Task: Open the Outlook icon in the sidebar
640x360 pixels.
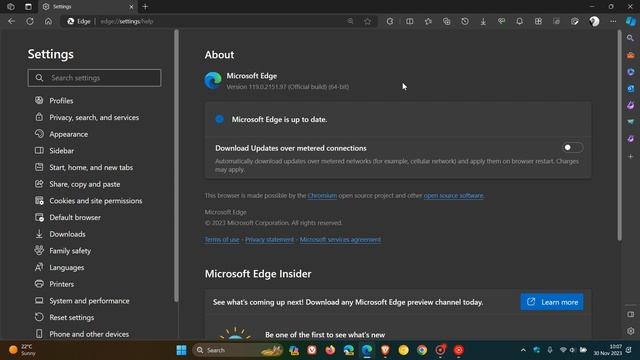Action: (x=631, y=88)
